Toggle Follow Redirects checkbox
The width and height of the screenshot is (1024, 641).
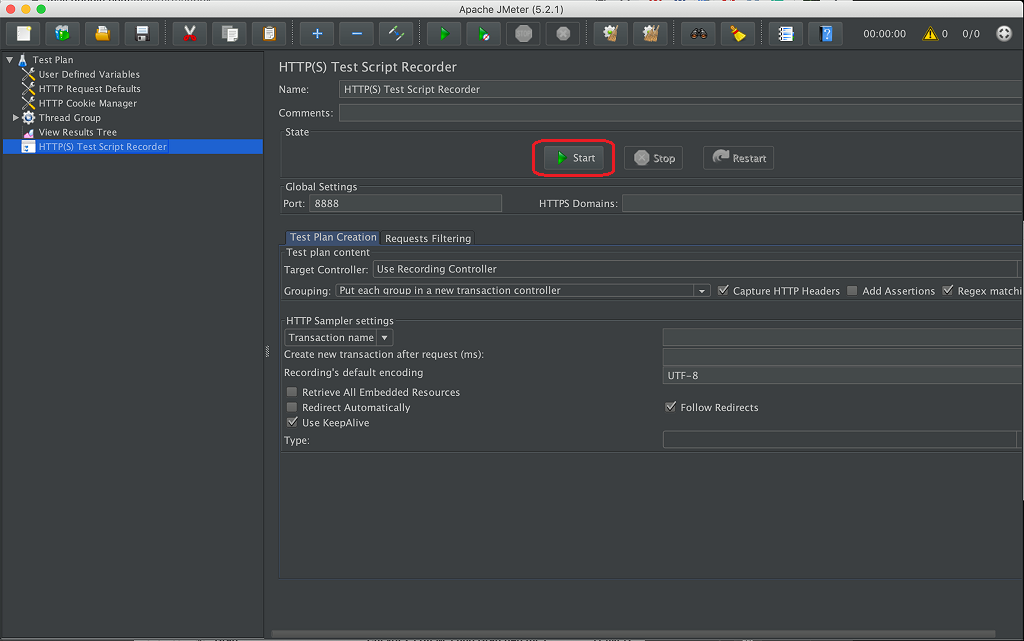[x=670, y=407]
